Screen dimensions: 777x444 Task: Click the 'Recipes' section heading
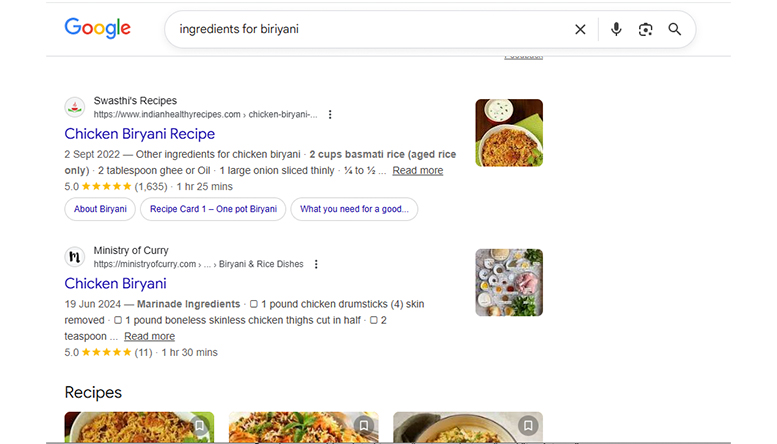click(x=93, y=392)
